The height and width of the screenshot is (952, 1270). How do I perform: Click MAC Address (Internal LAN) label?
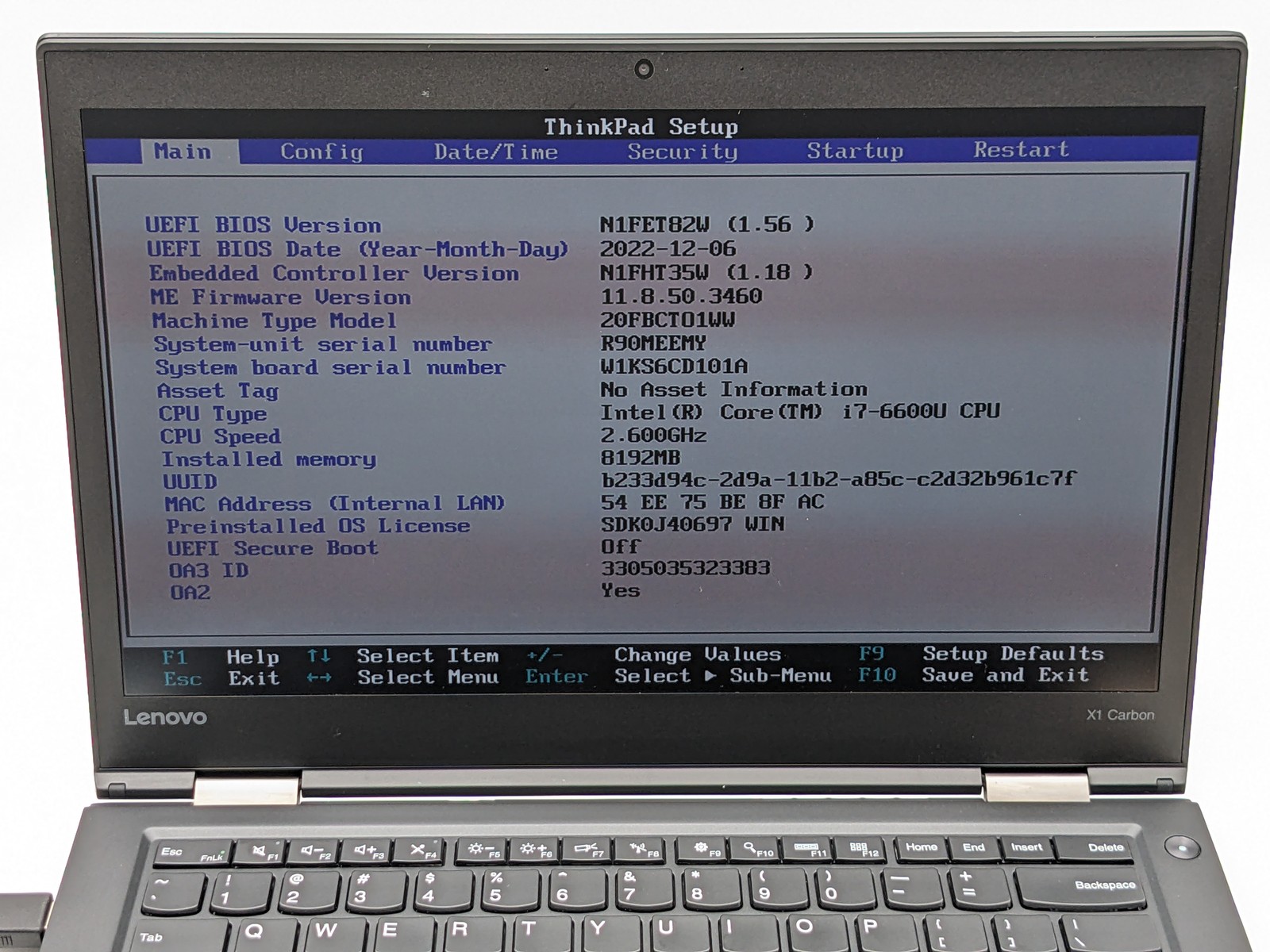pyautogui.click(x=335, y=504)
